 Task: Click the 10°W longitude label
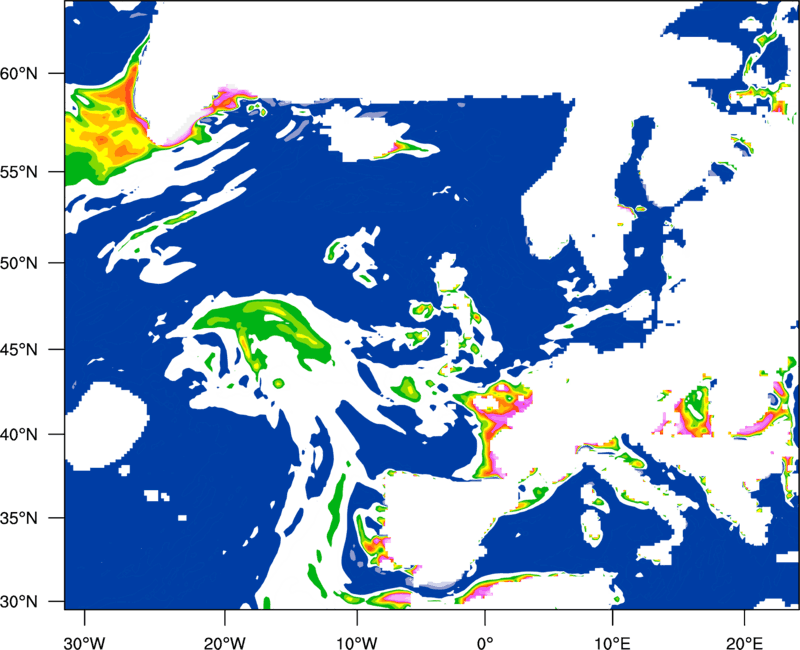tap(357, 643)
